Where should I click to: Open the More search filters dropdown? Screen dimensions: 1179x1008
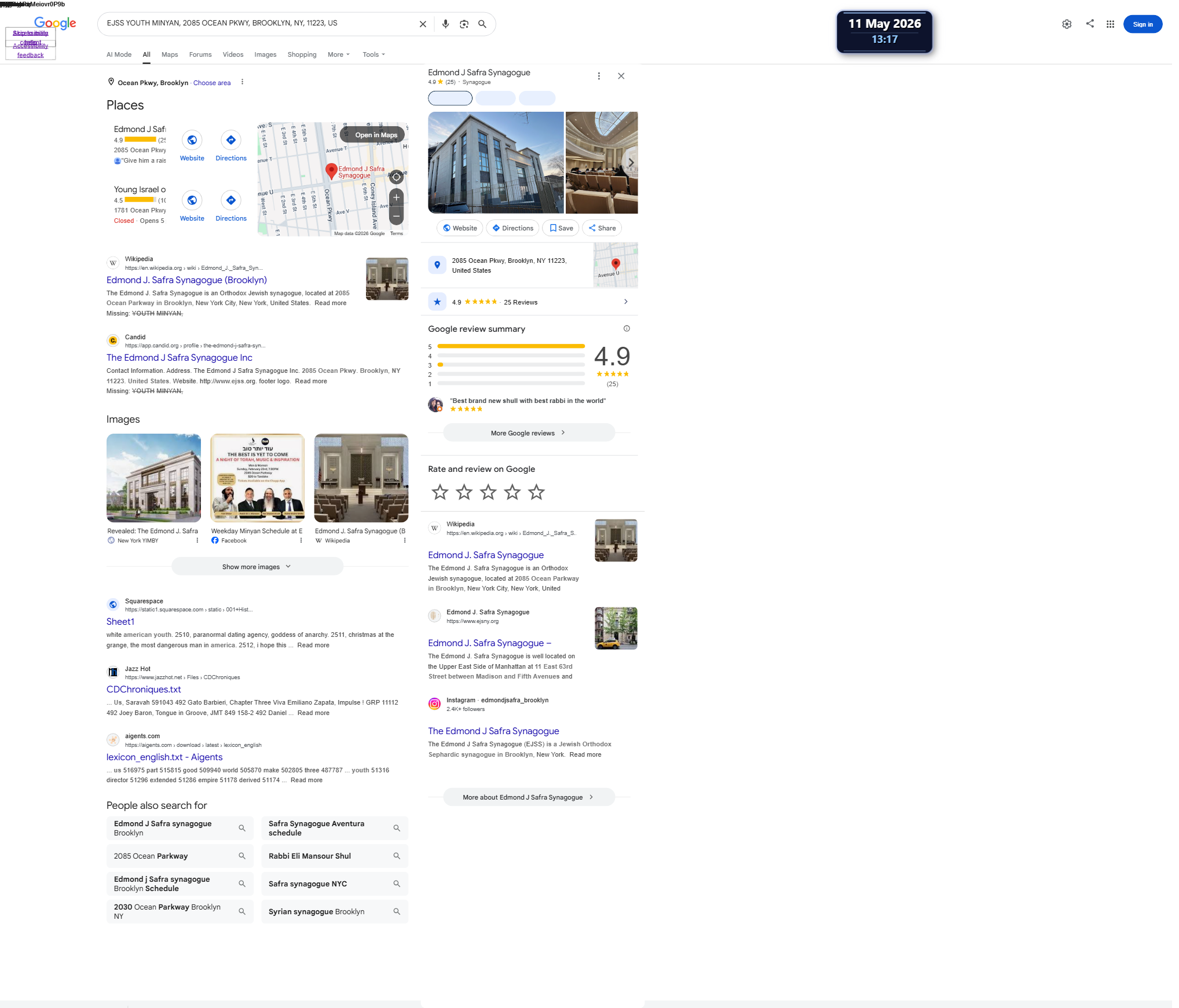(x=339, y=54)
